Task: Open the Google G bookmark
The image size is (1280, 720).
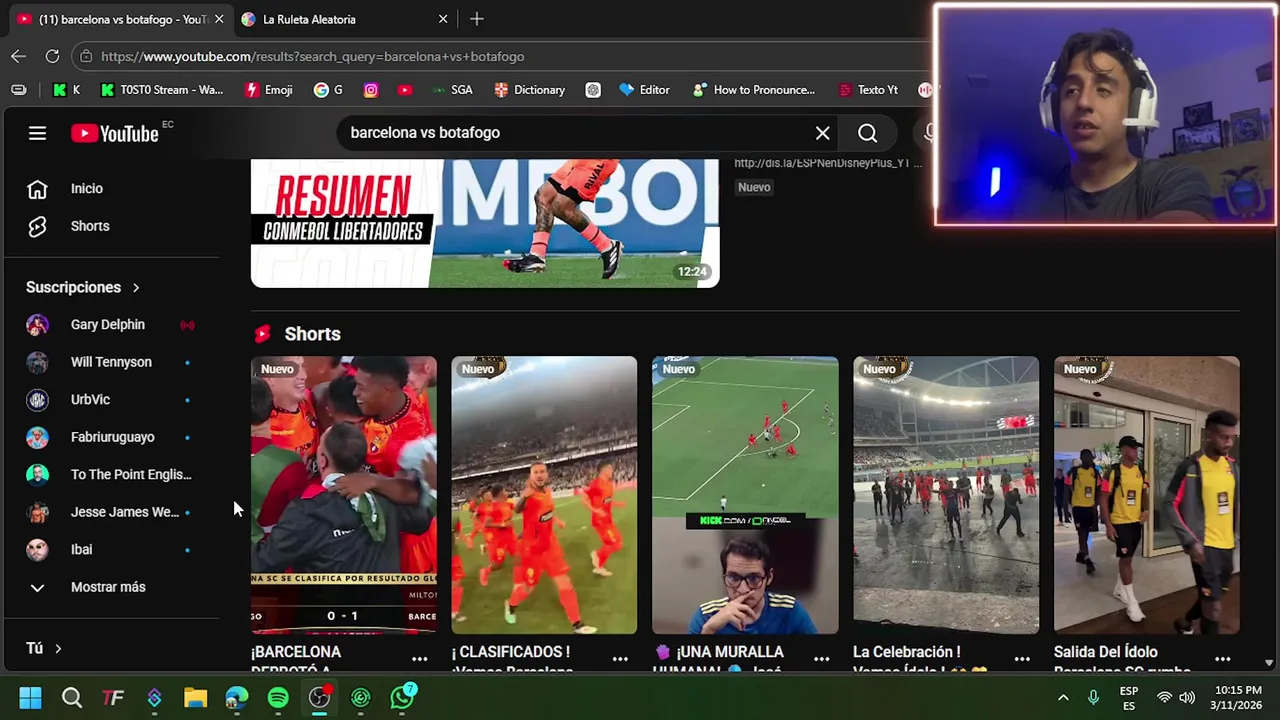Action: coord(328,90)
